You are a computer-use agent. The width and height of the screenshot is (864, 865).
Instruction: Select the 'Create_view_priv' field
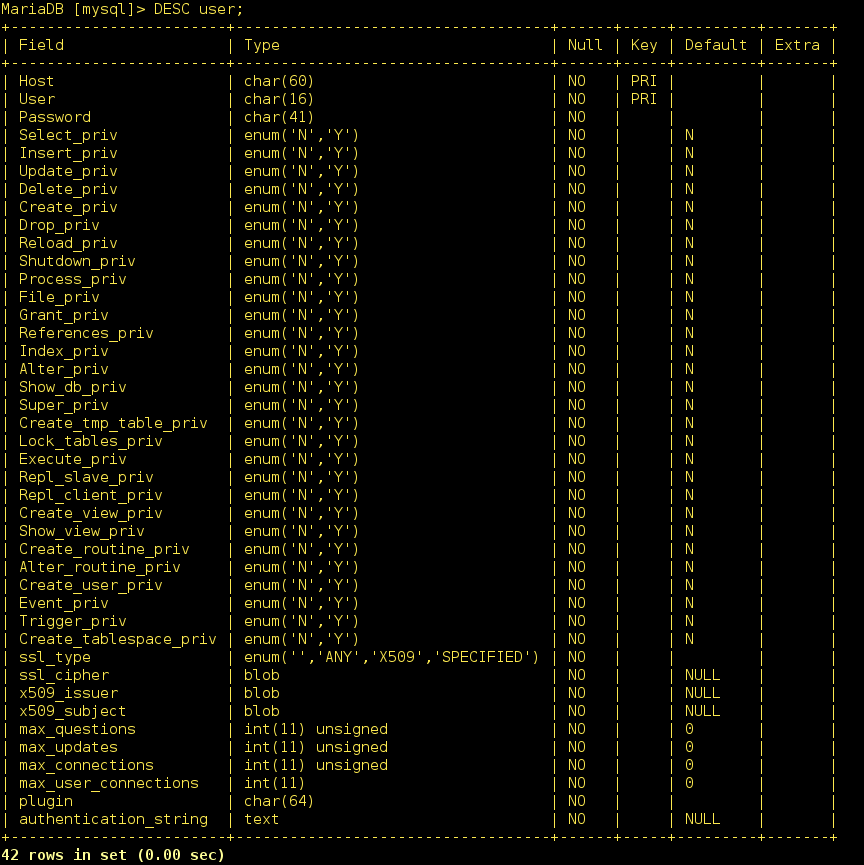pos(90,513)
